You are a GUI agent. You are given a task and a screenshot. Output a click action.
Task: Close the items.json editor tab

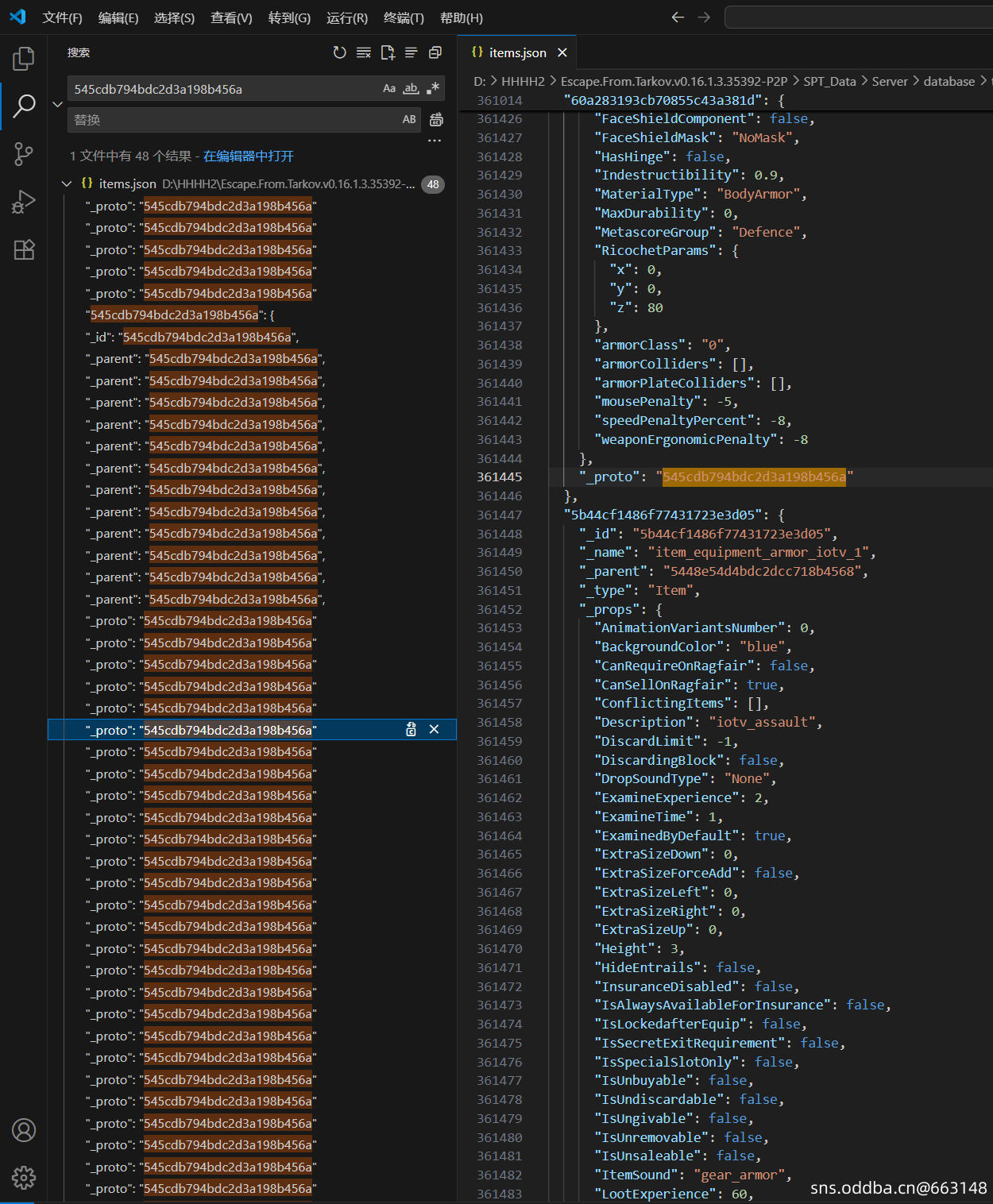click(x=562, y=52)
